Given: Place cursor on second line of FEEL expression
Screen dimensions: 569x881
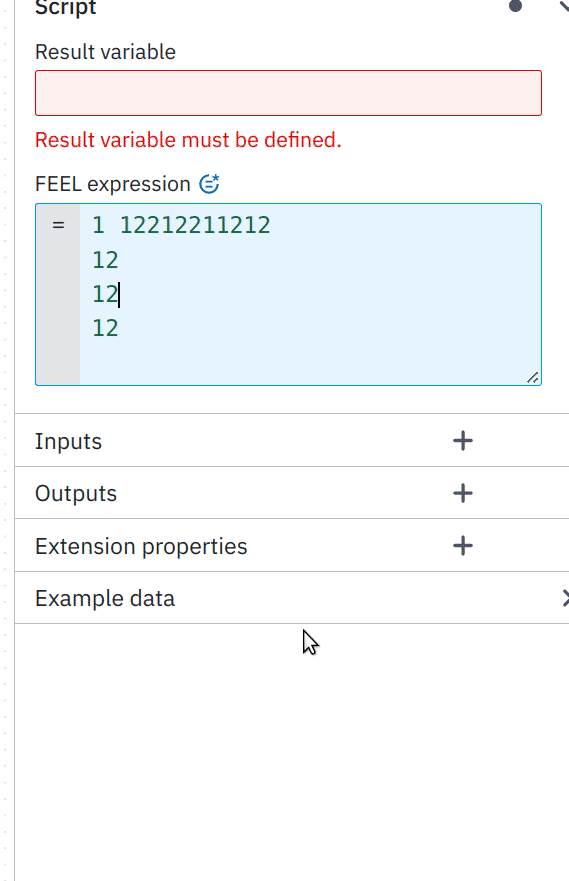Looking at the screenshot, I should coord(106,260).
